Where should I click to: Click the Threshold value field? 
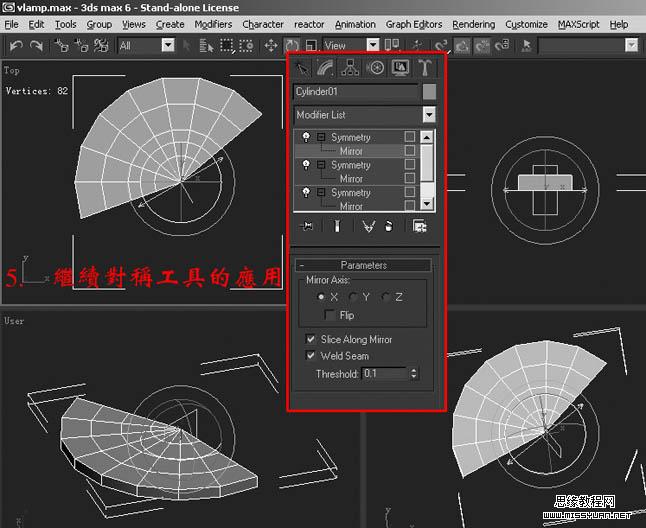[386, 374]
